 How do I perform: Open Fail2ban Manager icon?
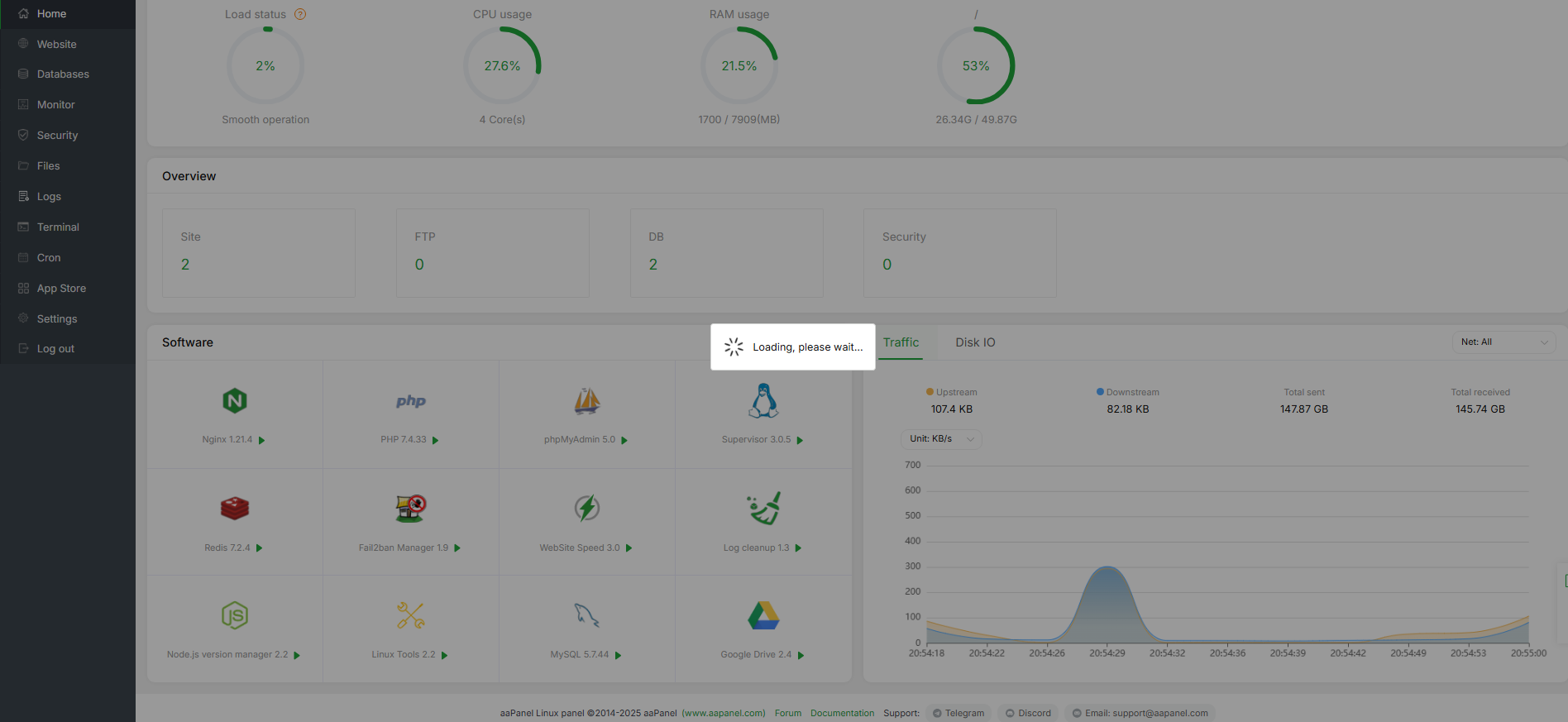pyautogui.click(x=410, y=508)
